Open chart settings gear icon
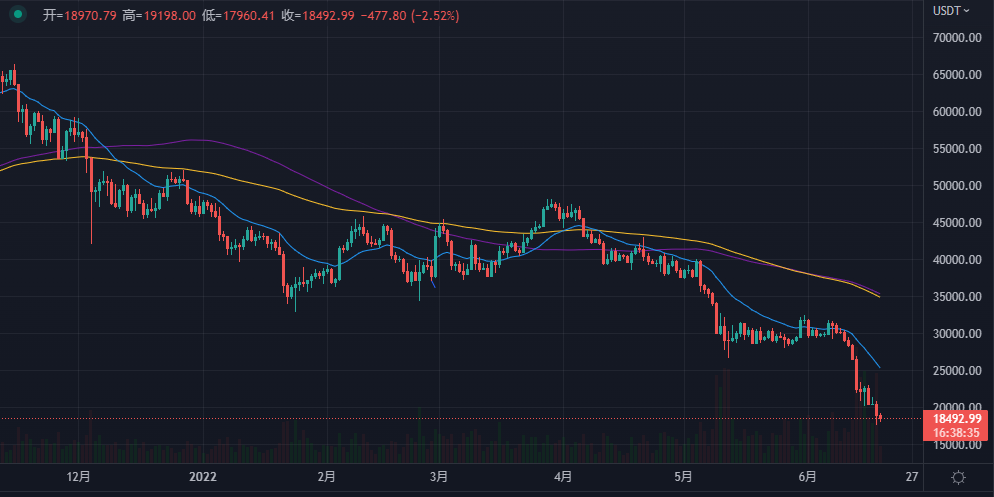Screen dimensions: 994x497 coord(958,477)
